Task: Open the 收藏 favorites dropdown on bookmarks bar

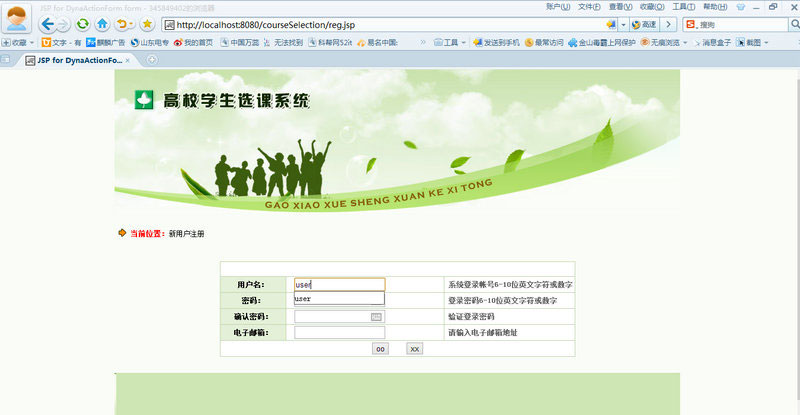Action: coord(18,43)
